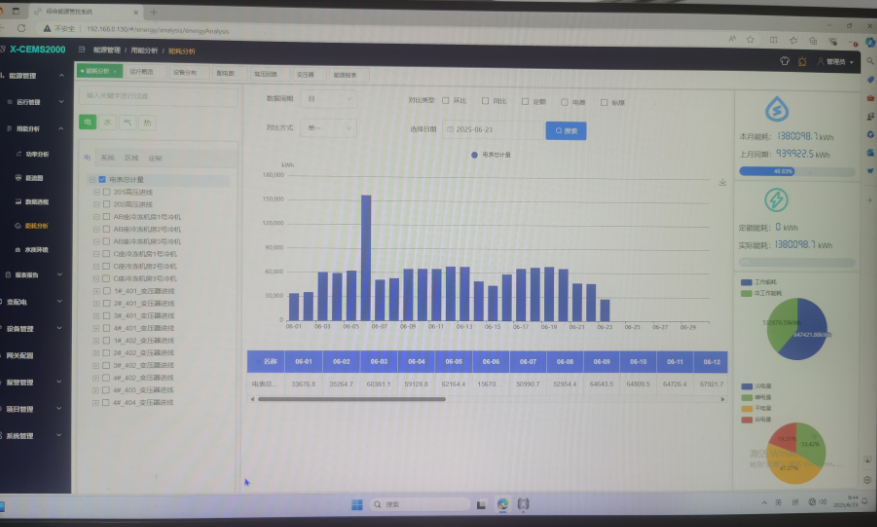The height and width of the screenshot is (527, 877).
Task: Click the chart download icon
Action: click(722, 183)
